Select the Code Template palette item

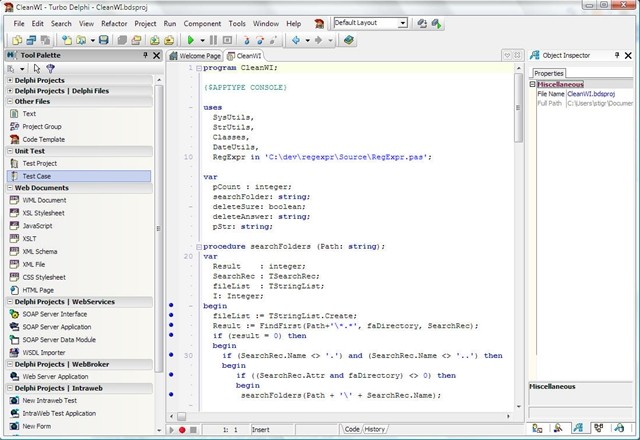coord(42,140)
